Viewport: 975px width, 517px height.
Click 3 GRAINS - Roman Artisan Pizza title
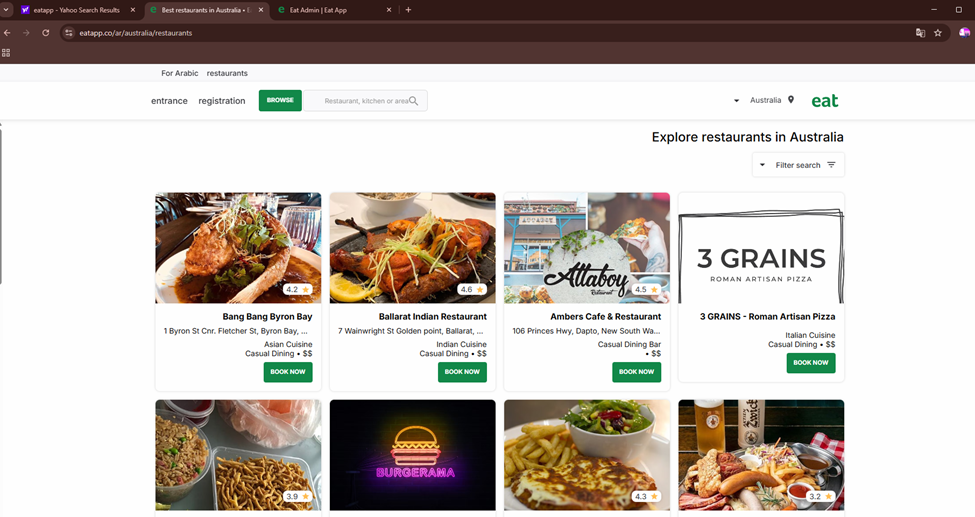pos(767,317)
